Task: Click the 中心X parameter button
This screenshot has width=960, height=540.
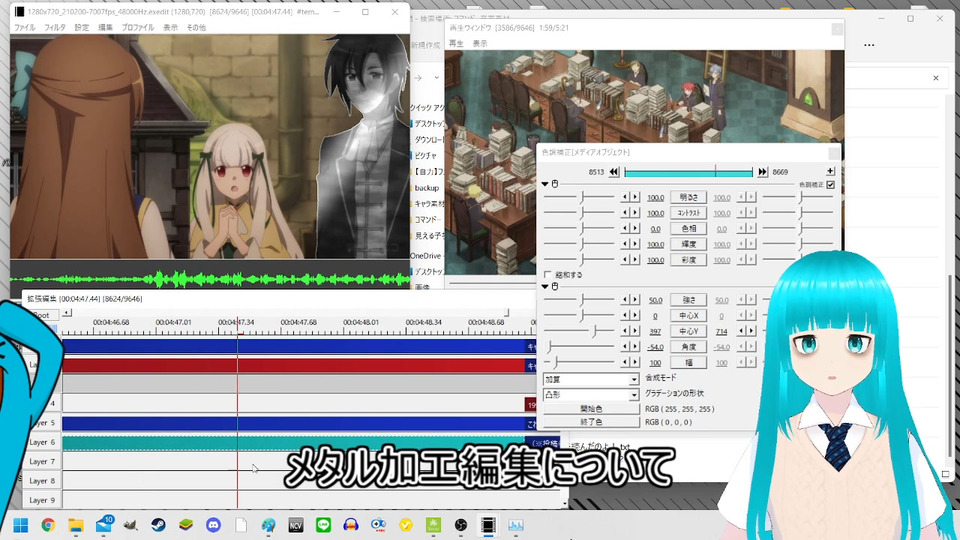Action: coord(689,315)
